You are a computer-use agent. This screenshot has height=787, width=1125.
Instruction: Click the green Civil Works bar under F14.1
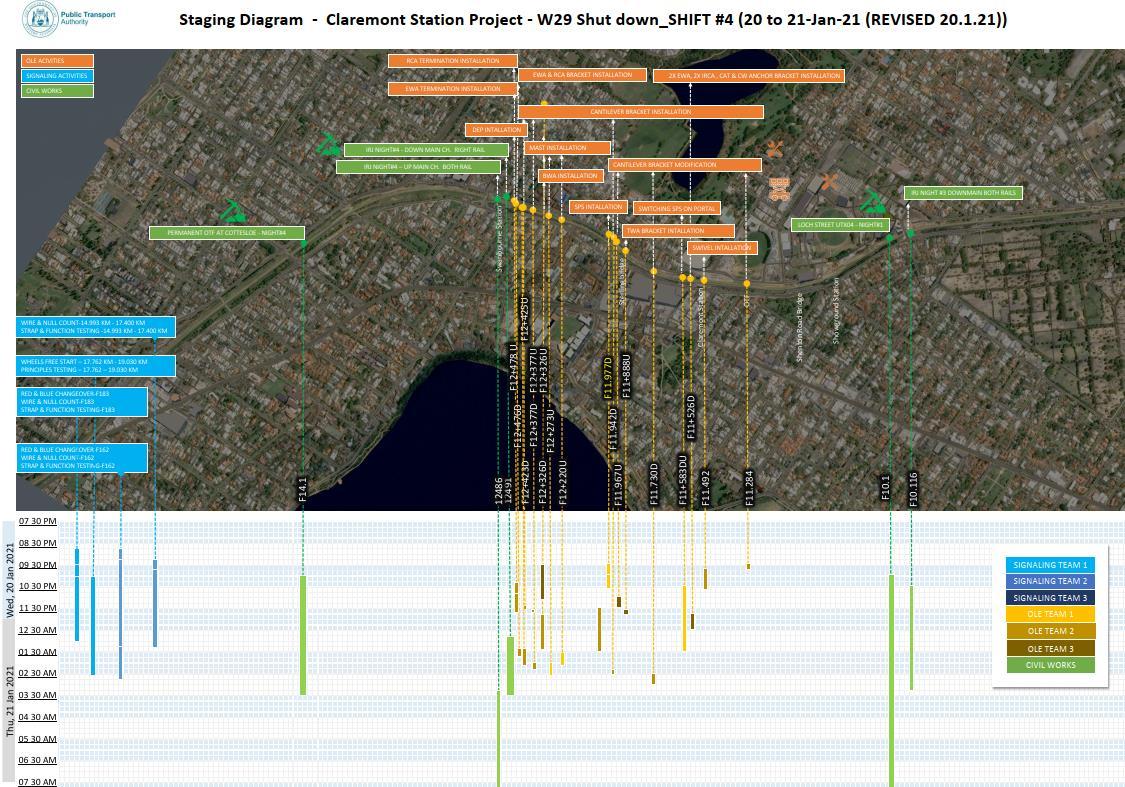(x=303, y=635)
